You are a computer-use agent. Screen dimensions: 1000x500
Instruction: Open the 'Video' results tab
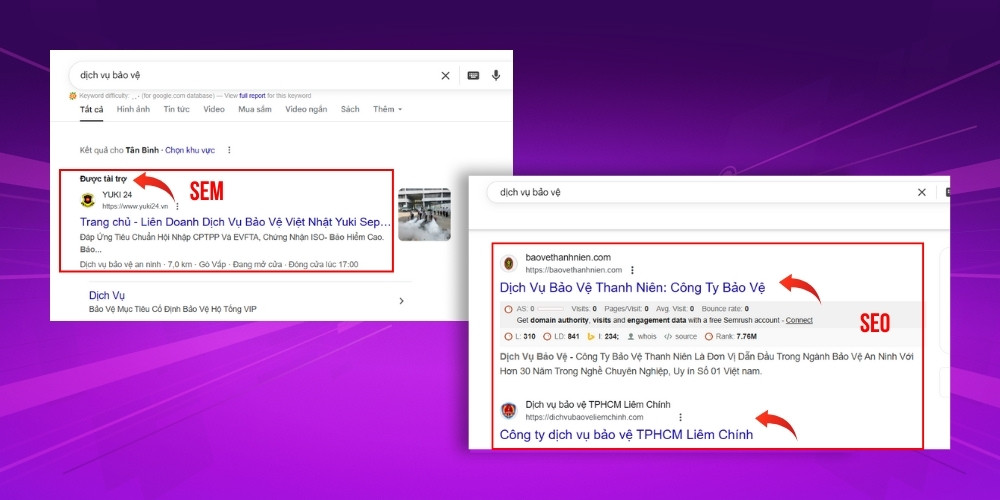click(214, 109)
